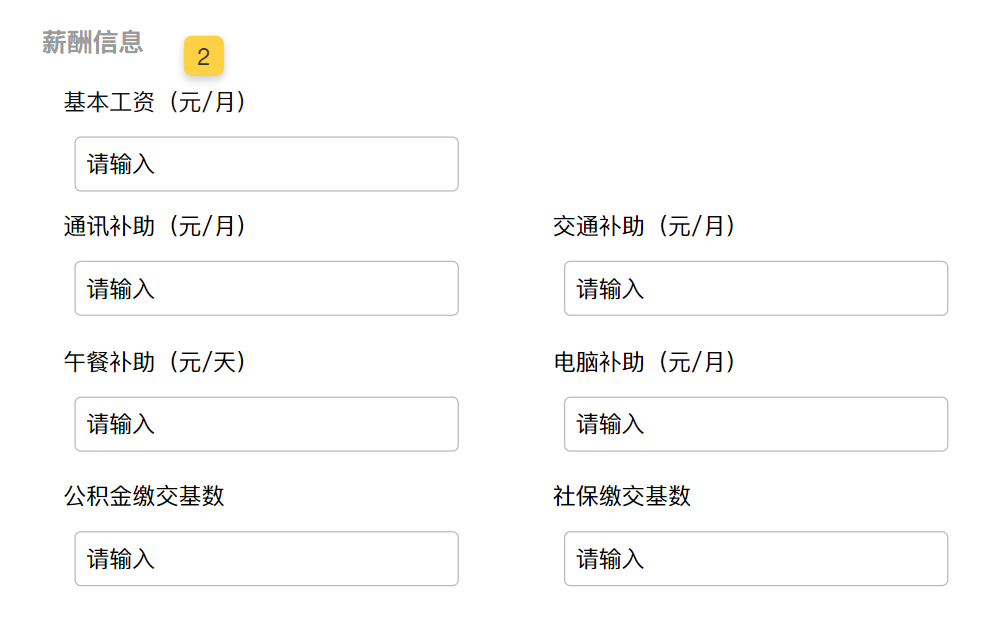The height and width of the screenshot is (622, 986).
Task: Select the 交通补助（元/月）label
Action: click(644, 227)
